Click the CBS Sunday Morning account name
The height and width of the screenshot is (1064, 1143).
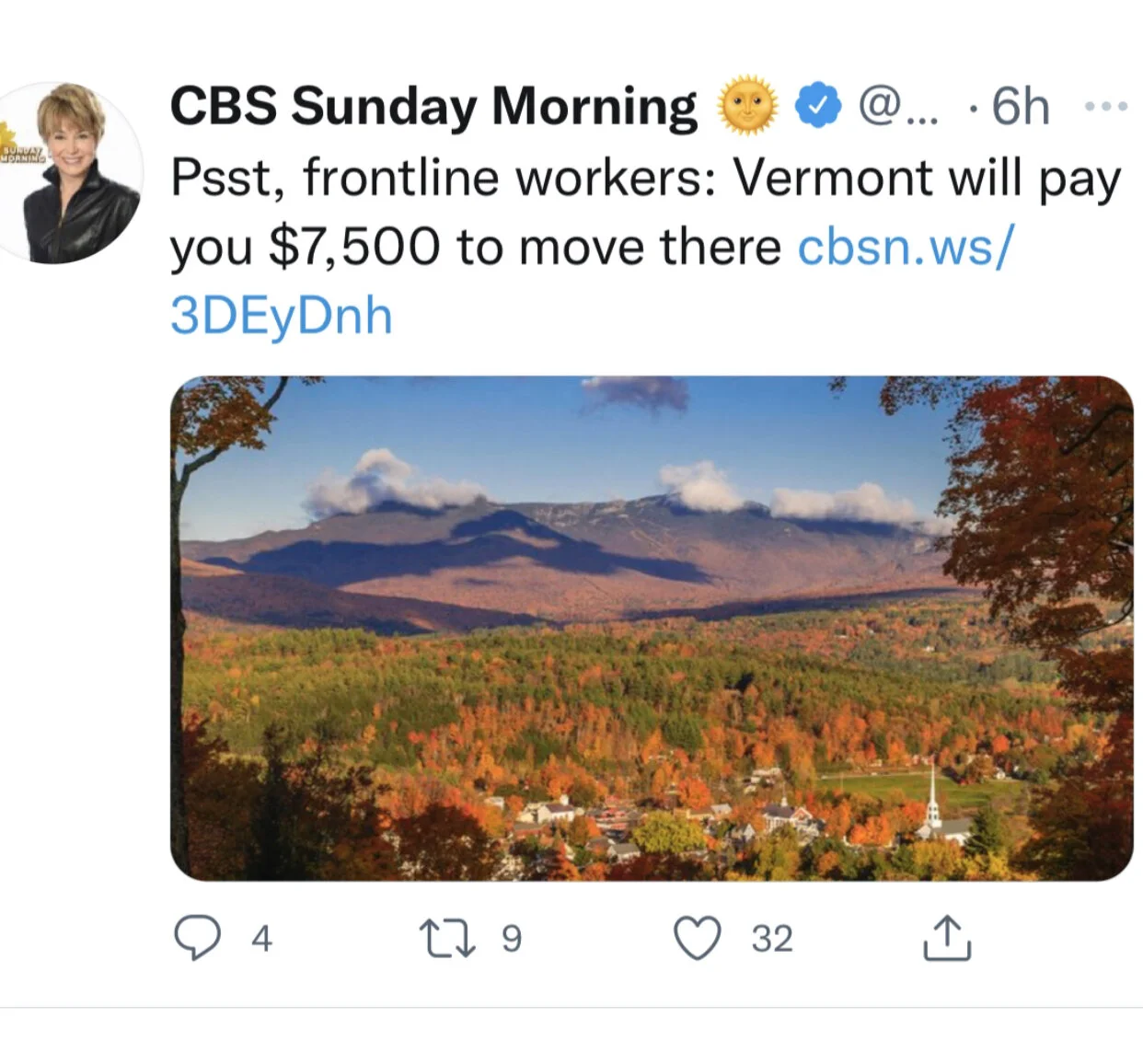(x=433, y=106)
